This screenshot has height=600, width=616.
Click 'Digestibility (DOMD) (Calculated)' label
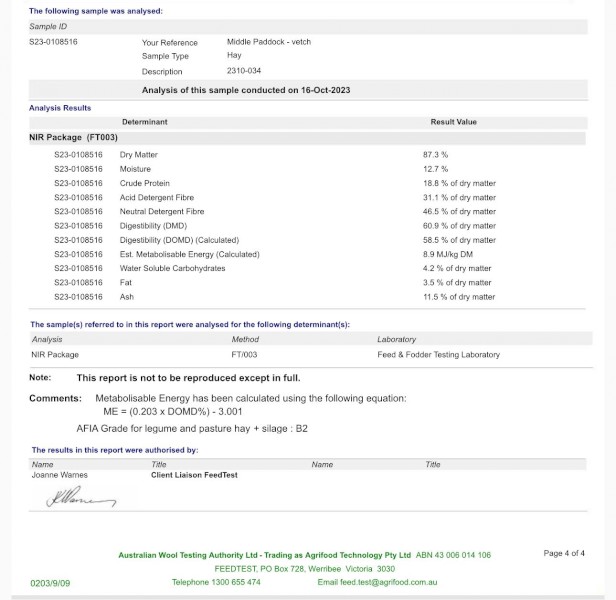point(179,240)
